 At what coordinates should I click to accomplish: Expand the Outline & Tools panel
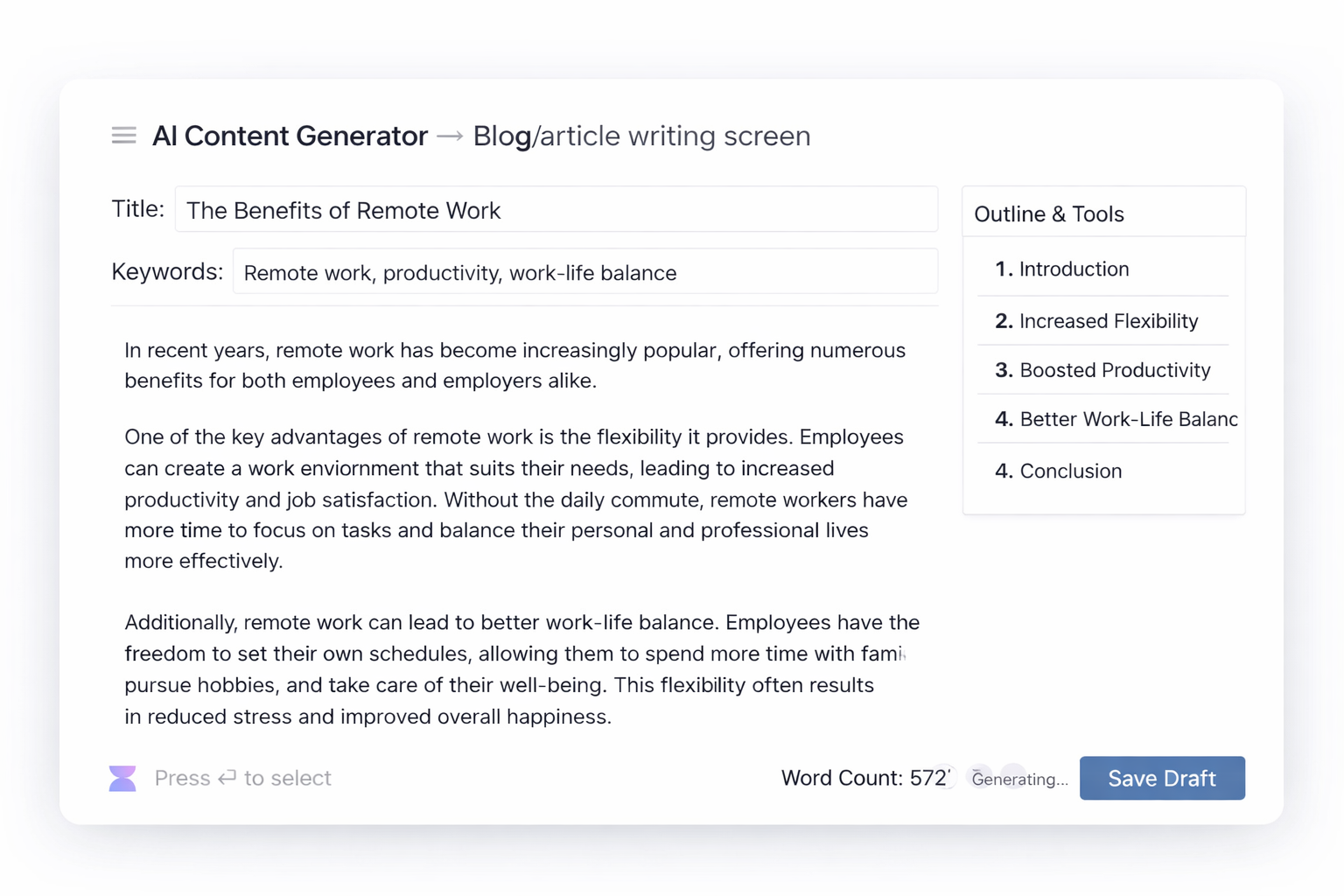click(x=1049, y=213)
